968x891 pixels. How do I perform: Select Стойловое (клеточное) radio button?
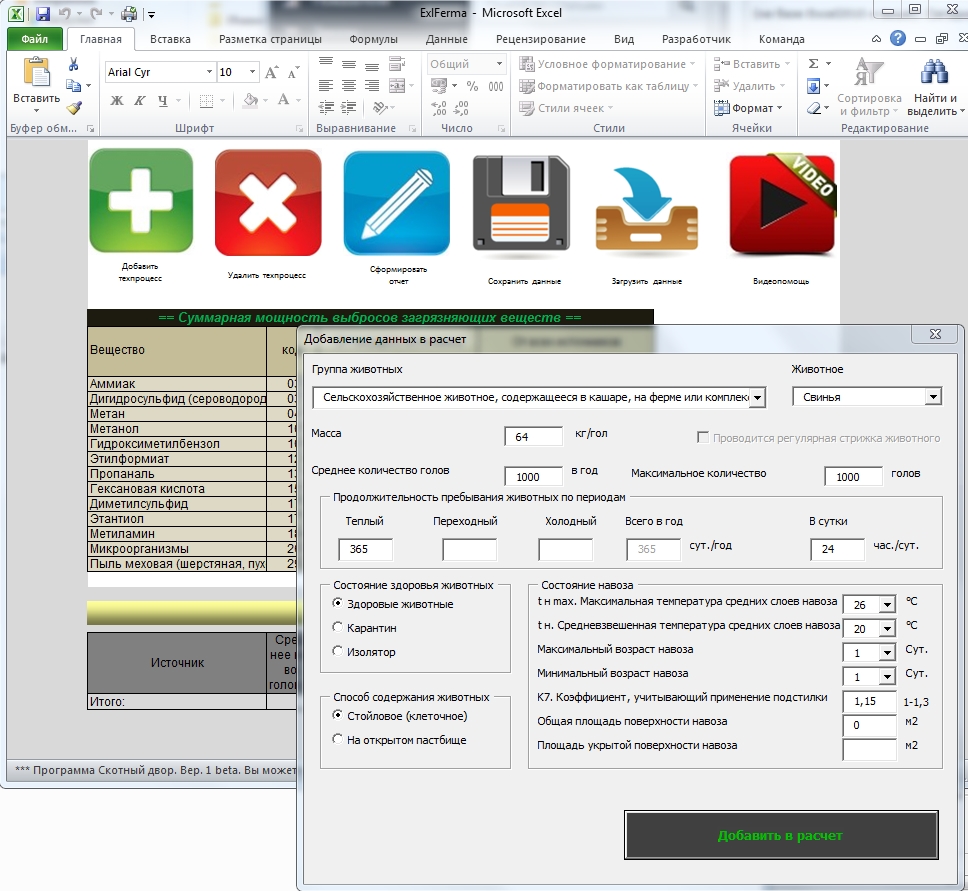pyautogui.click(x=338, y=716)
